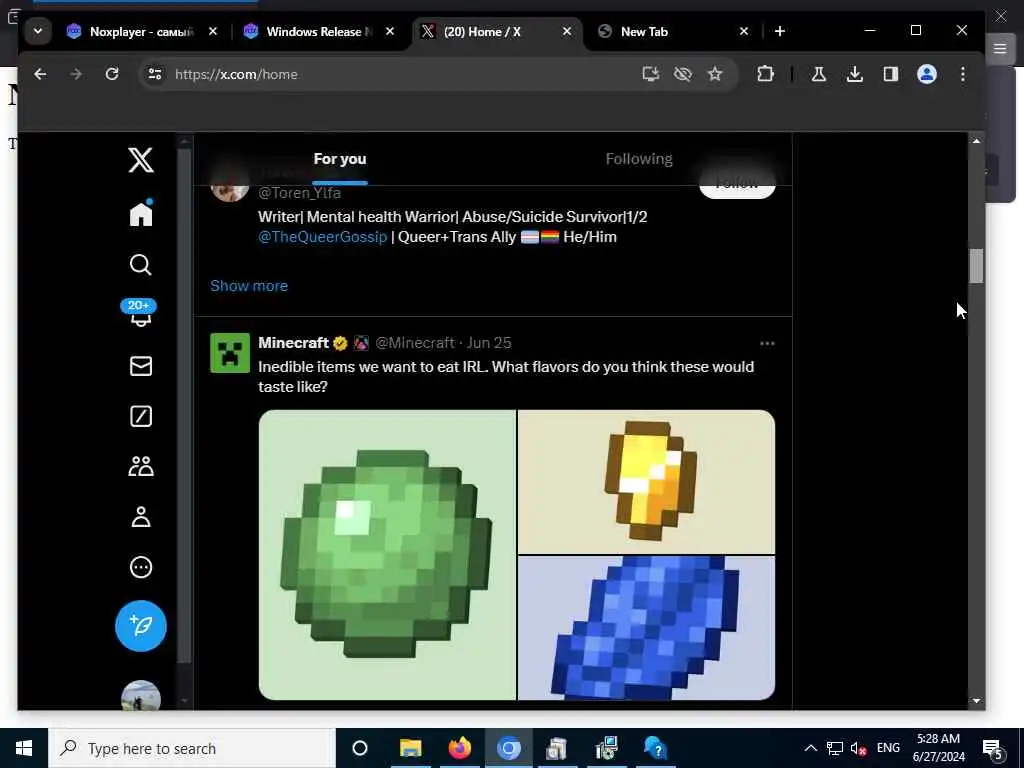Viewport: 1024px width, 768px height.
Task: View the blue lapis image
Action: pyautogui.click(x=647, y=628)
